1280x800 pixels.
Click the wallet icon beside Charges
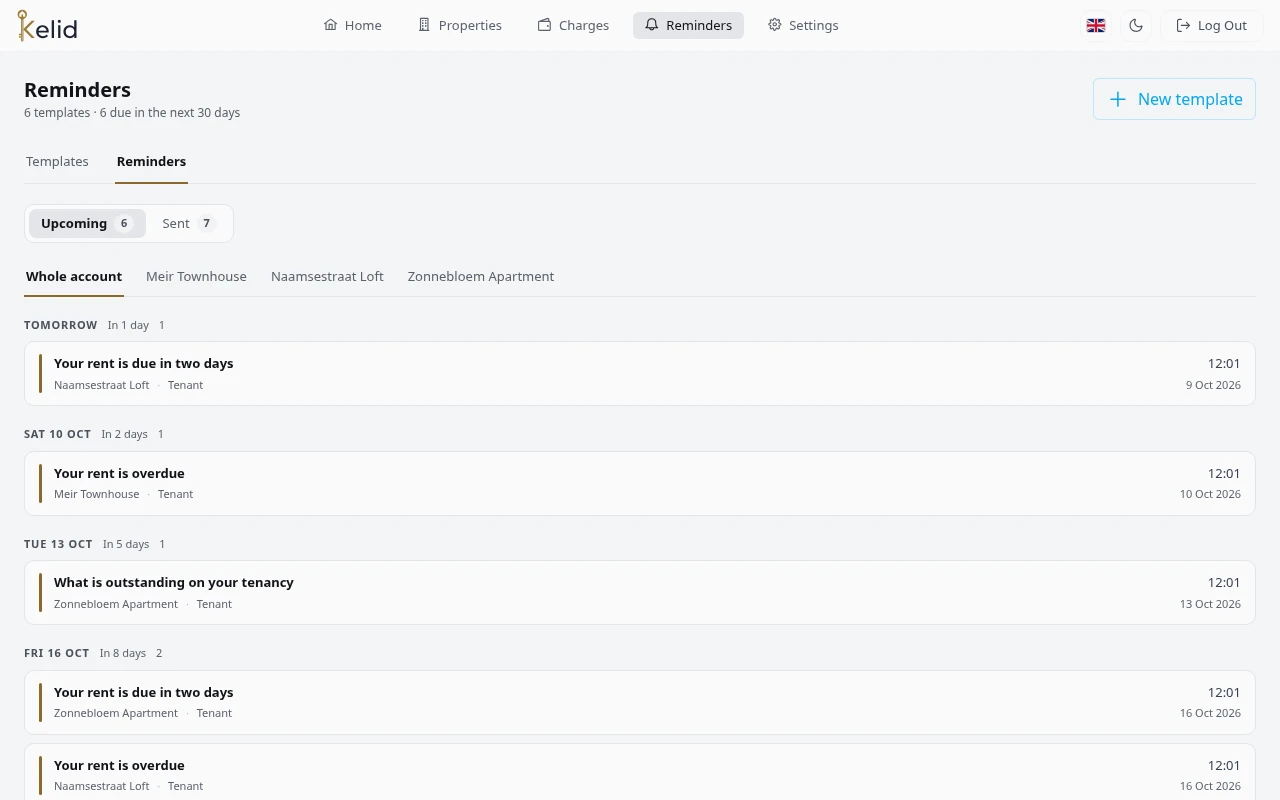[544, 25]
